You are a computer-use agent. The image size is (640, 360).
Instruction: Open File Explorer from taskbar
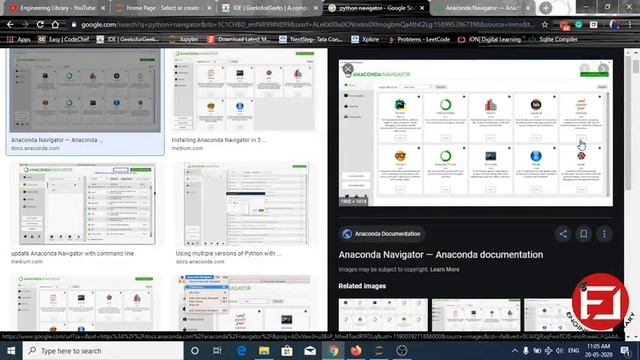[264, 351]
